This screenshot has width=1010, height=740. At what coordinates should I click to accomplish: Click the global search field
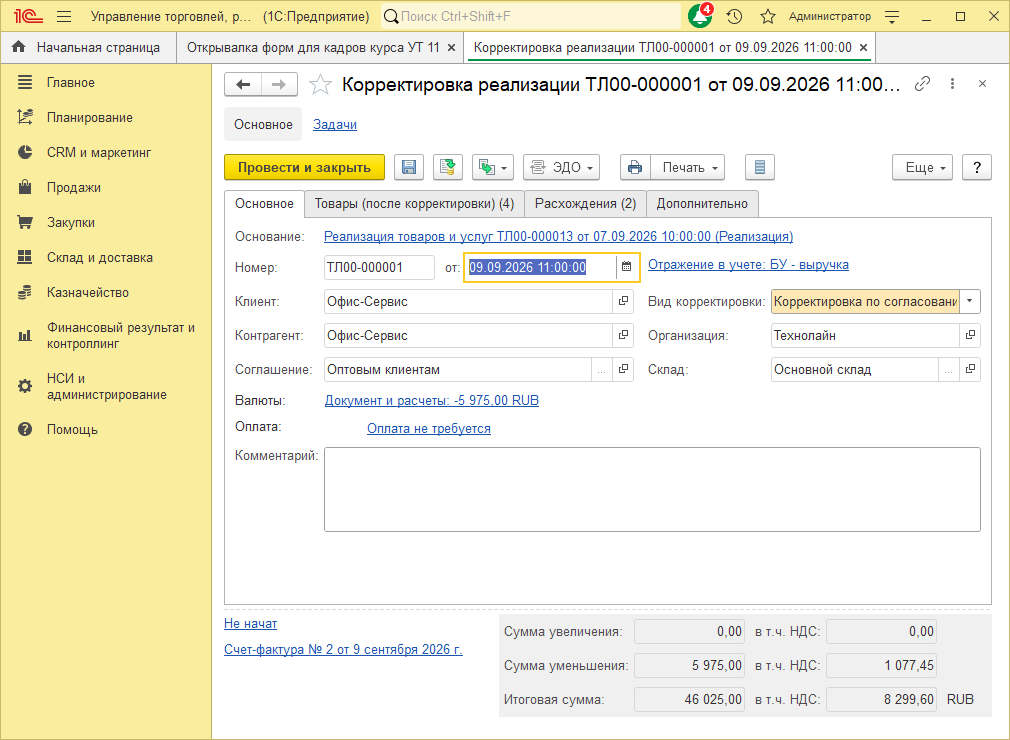pyautogui.click(x=530, y=16)
